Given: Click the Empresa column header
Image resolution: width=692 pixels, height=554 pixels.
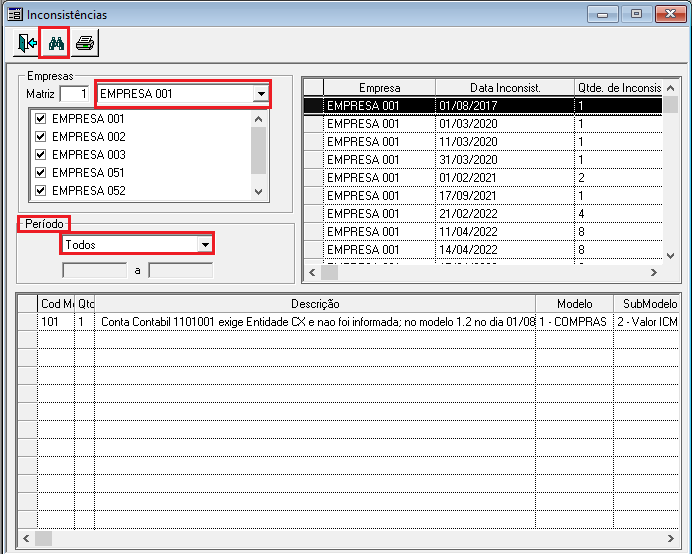Looking at the screenshot, I should pos(380,88).
